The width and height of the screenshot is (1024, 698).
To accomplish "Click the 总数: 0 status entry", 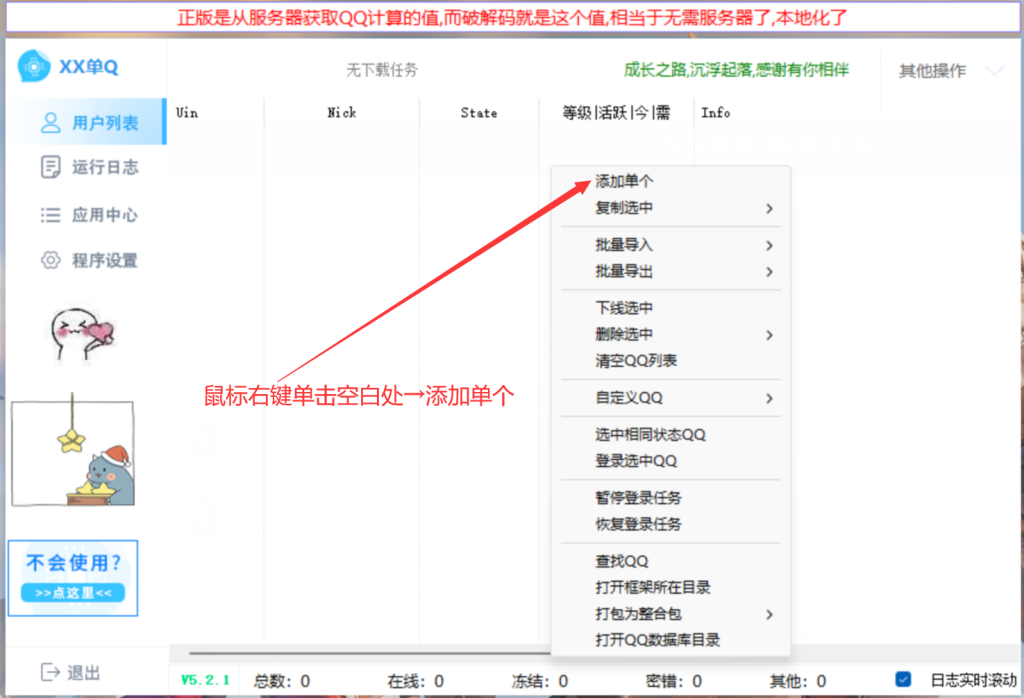I will pyautogui.click(x=282, y=681).
